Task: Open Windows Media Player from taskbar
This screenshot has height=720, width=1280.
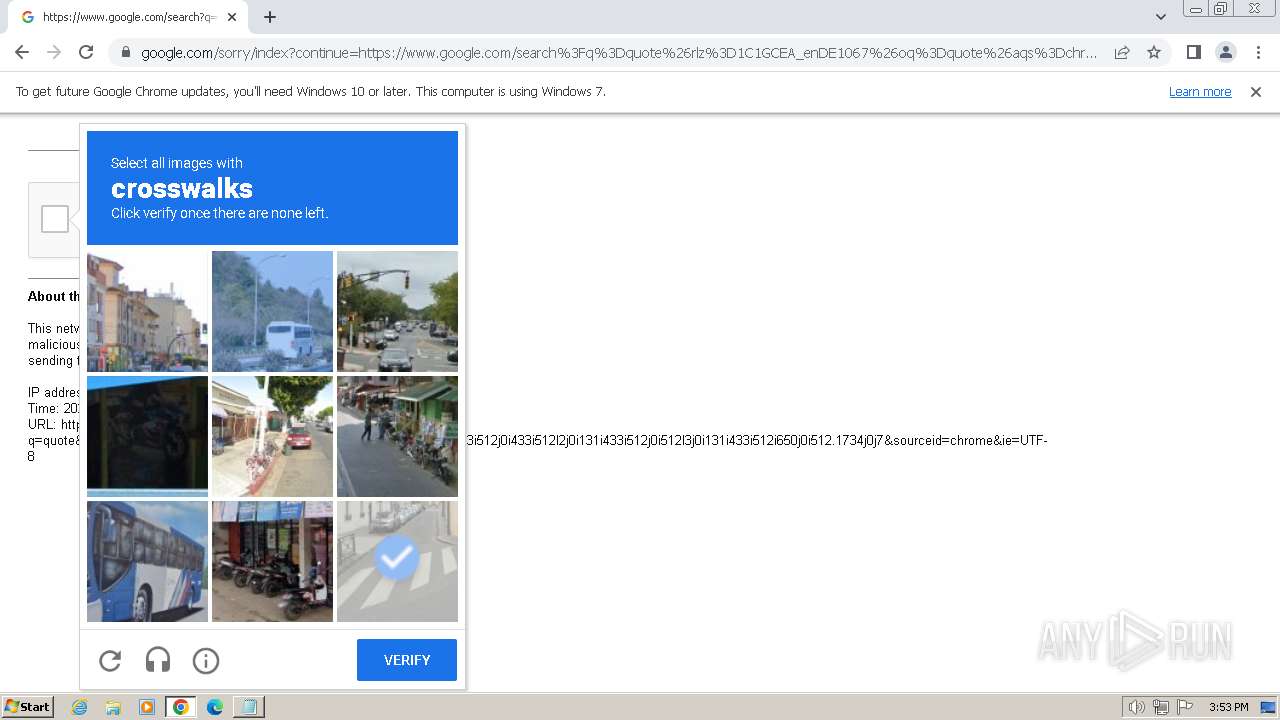Action: pos(147,707)
